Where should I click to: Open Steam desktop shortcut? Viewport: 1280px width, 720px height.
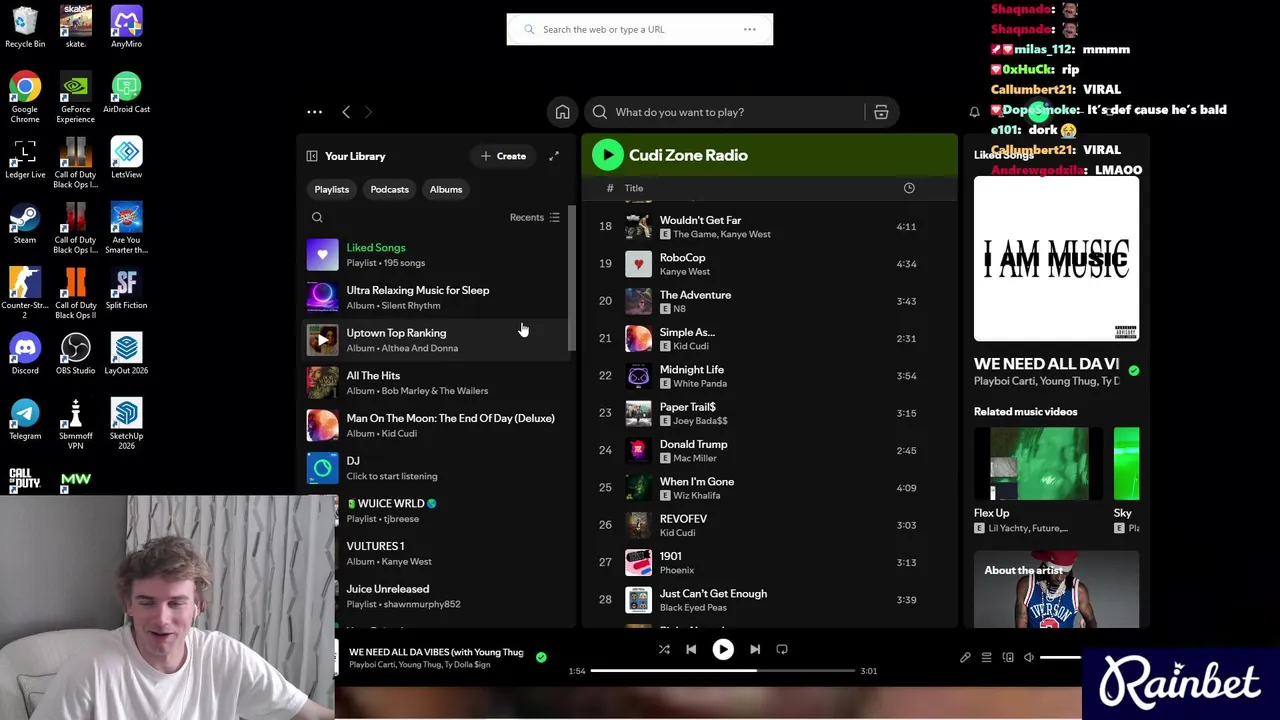point(25,224)
